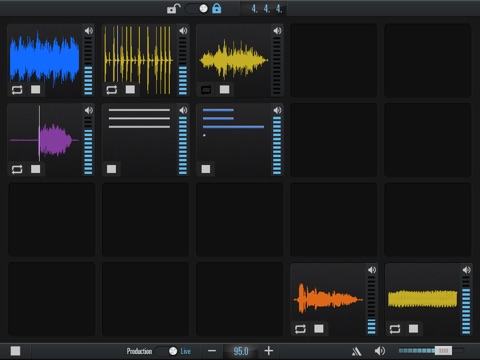Click the blue locked padlock icon

[x=217, y=8]
